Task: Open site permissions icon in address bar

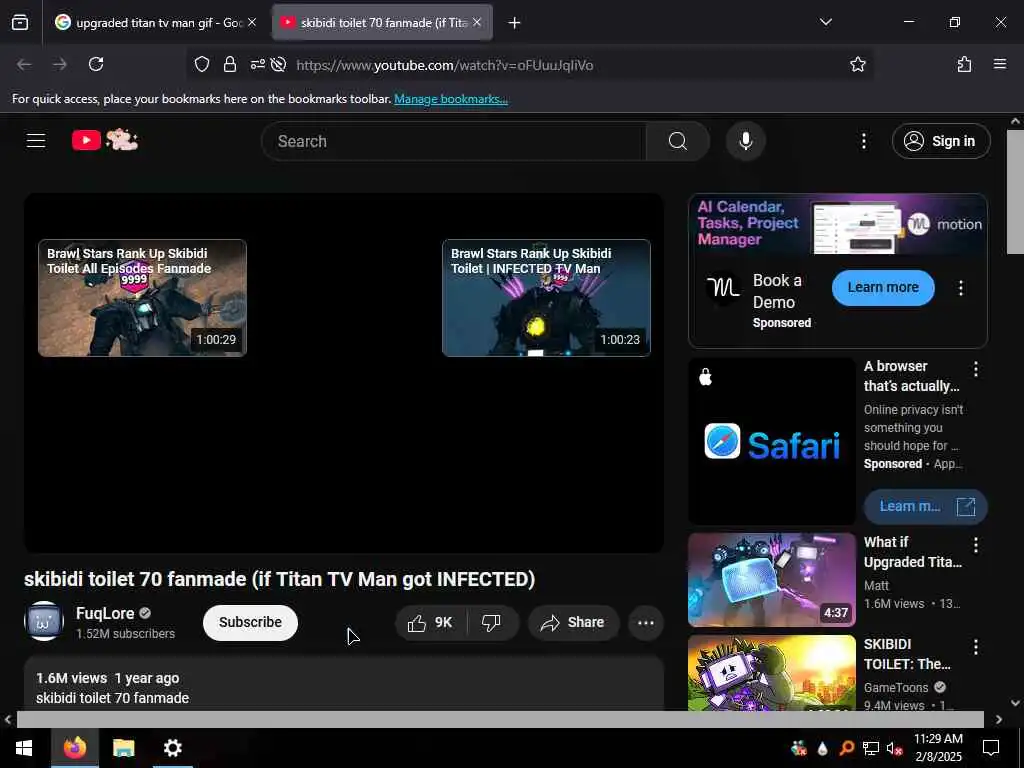Action: [x=257, y=65]
